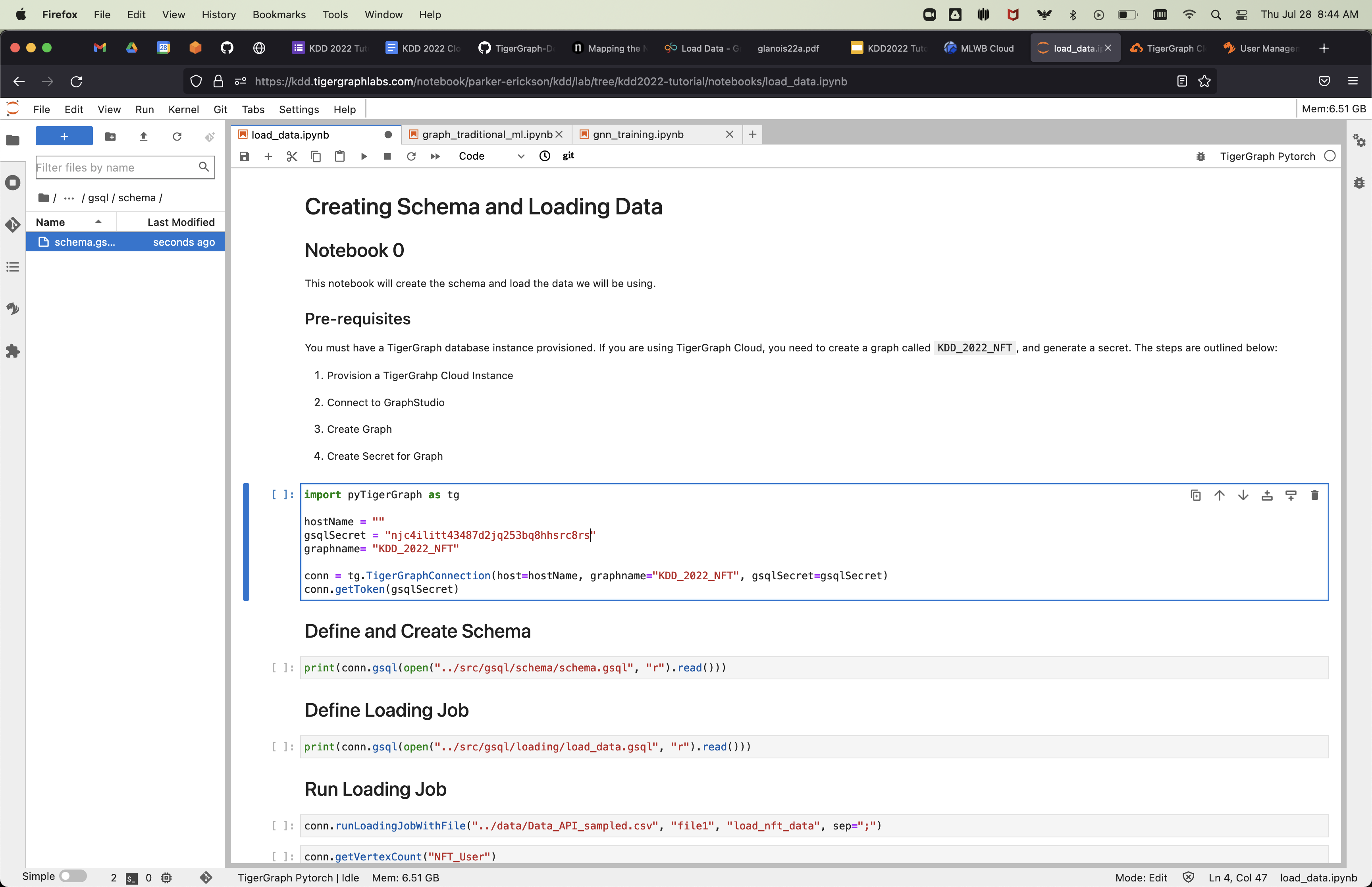Open the Git panel in the left sidebar
This screenshot has height=887, width=1372.
tap(13, 224)
